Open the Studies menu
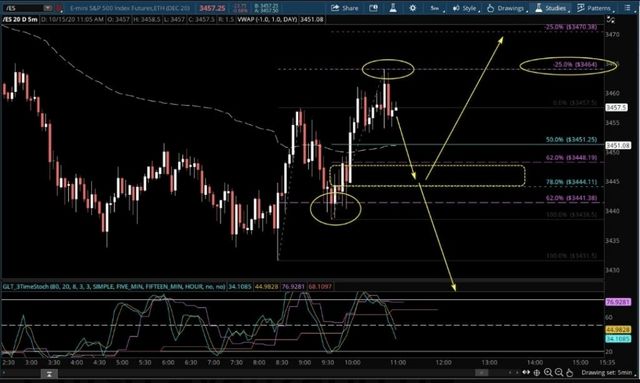This screenshot has height=383, width=640. 551,8
